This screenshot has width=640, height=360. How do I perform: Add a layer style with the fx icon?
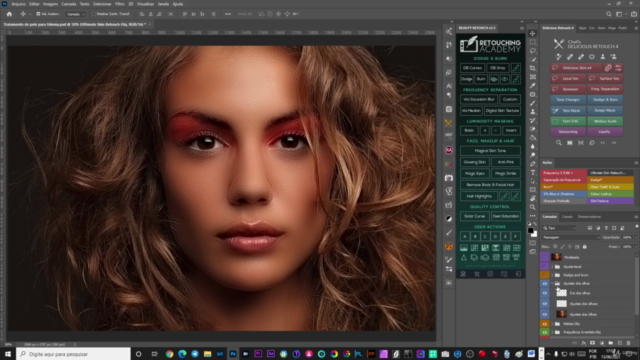pyautogui.click(x=584, y=343)
